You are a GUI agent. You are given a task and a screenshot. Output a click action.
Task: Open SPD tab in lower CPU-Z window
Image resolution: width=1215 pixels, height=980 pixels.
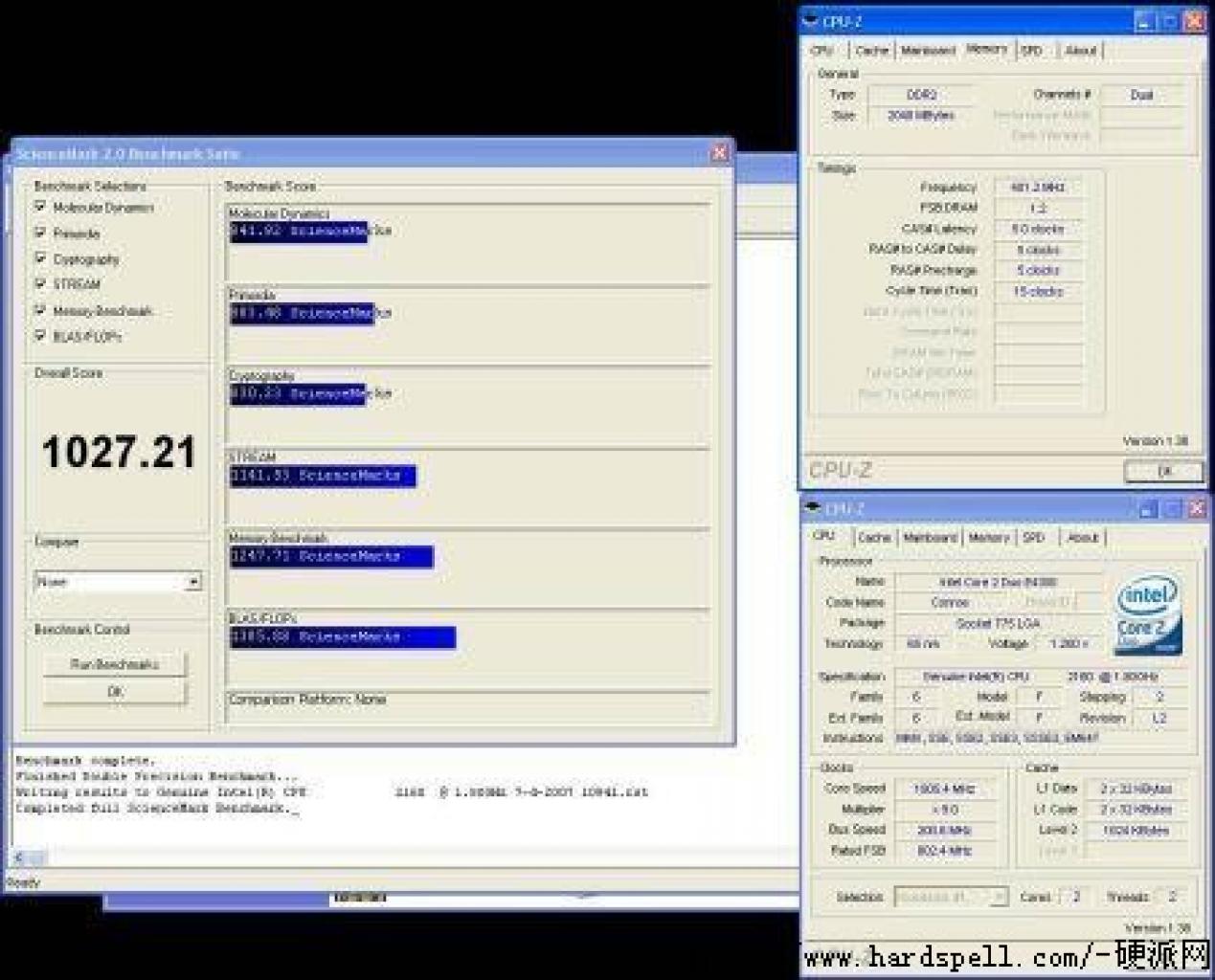(1034, 538)
